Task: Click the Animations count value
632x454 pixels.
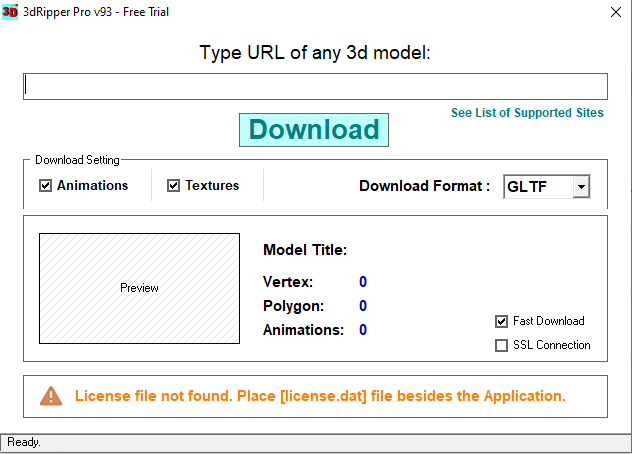Action: (363, 330)
